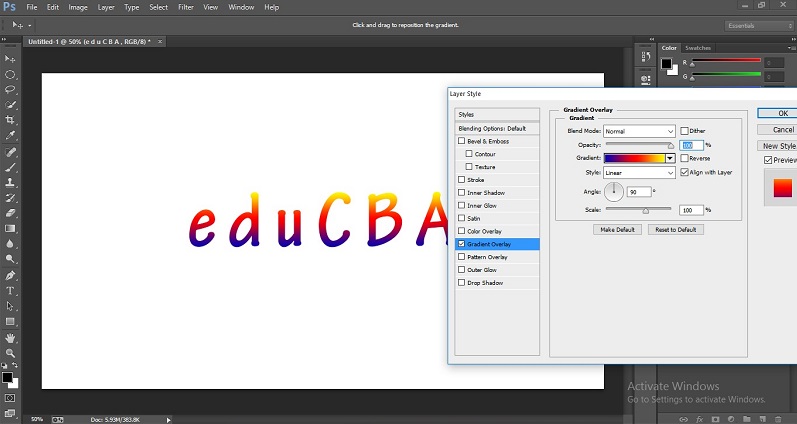The image size is (797, 424).
Task: Select Blending Options: Default entry
Action: [x=497, y=129]
